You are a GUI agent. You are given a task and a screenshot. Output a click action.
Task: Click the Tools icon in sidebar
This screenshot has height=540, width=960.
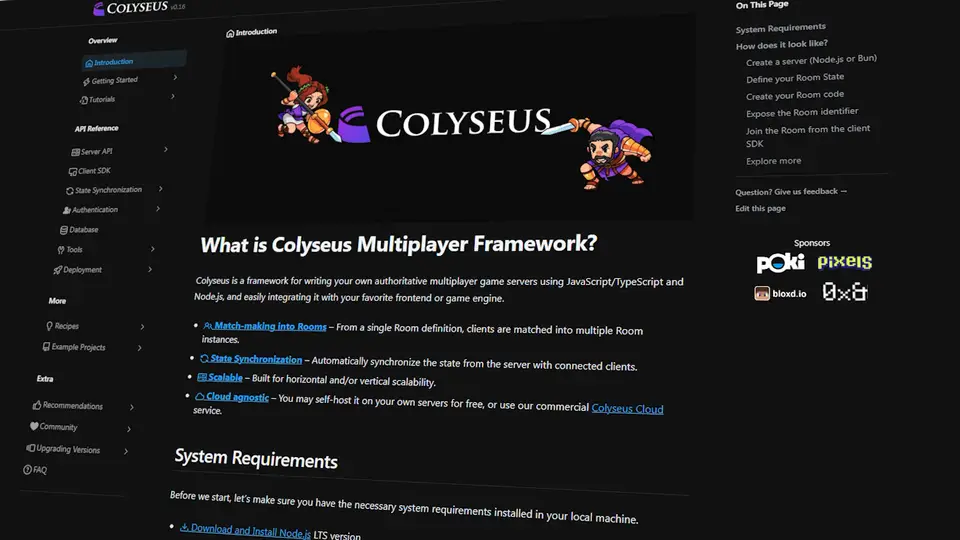point(61,250)
